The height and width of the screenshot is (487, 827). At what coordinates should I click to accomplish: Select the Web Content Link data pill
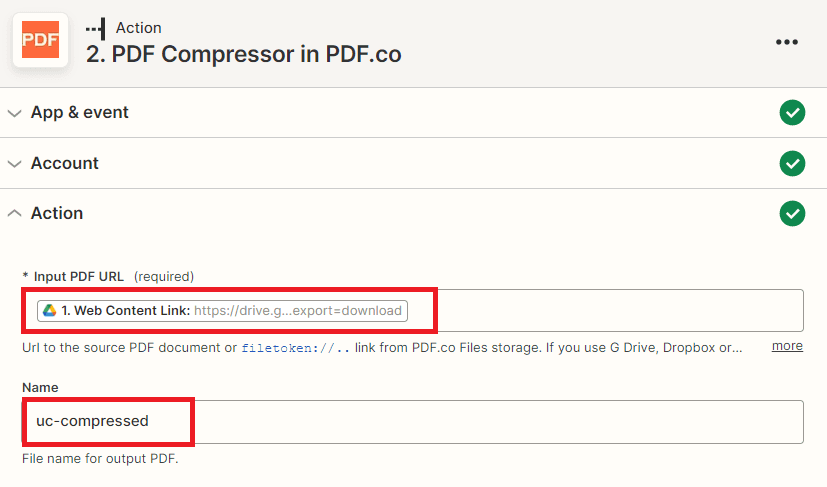tap(222, 311)
